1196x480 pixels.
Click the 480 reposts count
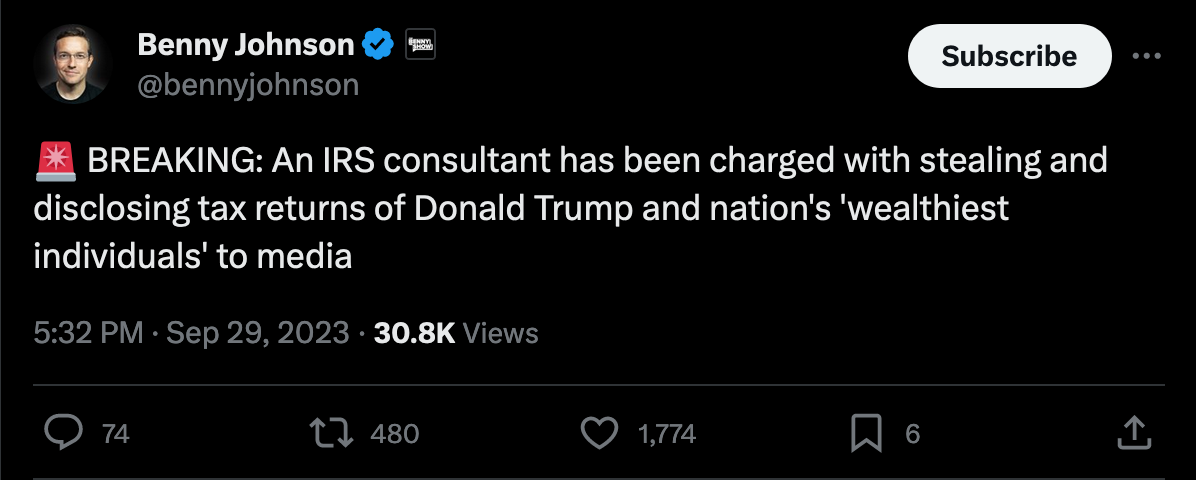(394, 434)
